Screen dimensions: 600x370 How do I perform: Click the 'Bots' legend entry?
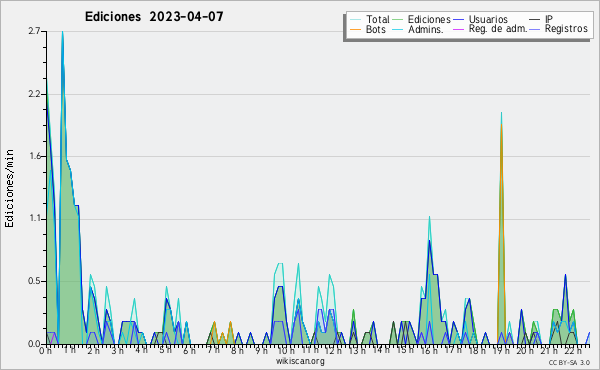pos(368,29)
